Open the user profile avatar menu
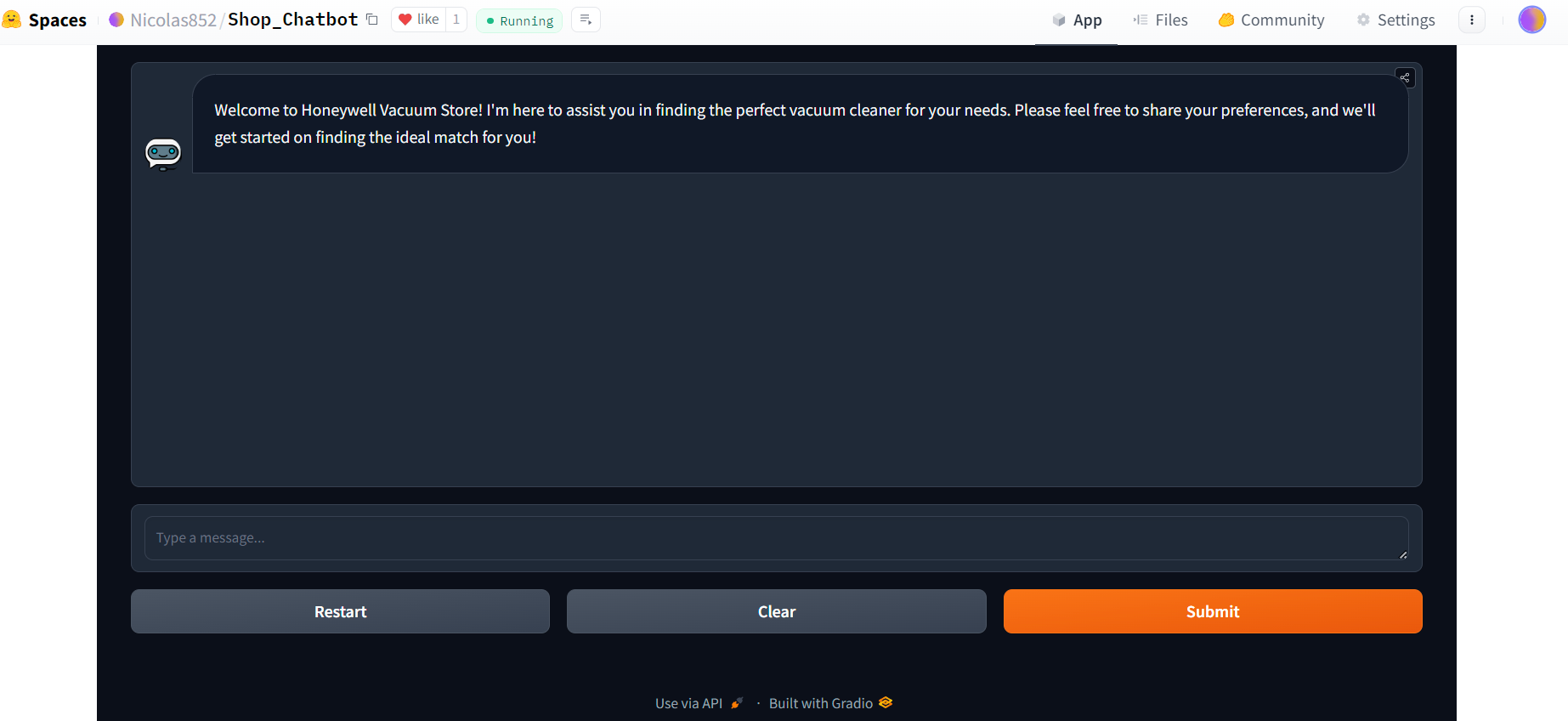1568x721 pixels. [x=1531, y=20]
